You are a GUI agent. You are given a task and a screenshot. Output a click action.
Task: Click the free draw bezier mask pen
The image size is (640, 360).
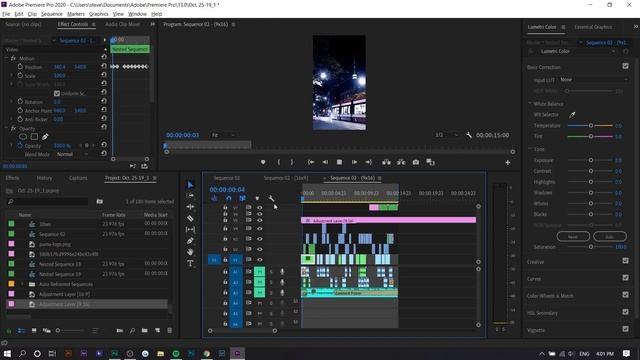pyautogui.click(x=45, y=137)
